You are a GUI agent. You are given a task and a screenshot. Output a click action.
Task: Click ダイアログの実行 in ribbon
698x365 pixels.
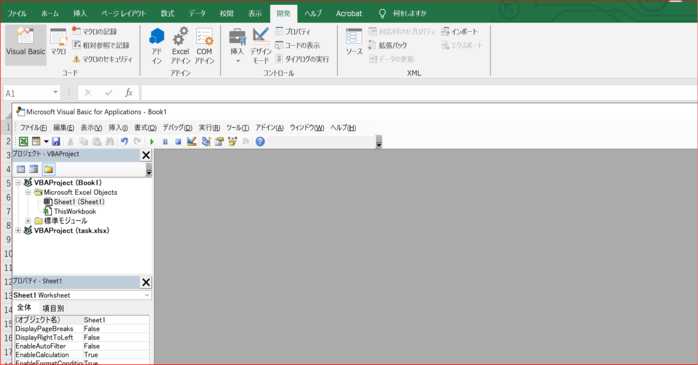tap(302, 59)
